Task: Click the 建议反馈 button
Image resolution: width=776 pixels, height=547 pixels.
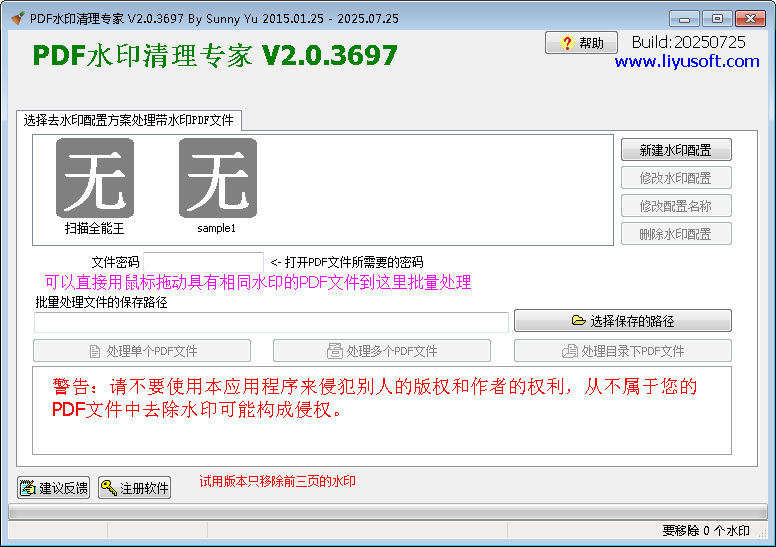Action: coord(53,488)
